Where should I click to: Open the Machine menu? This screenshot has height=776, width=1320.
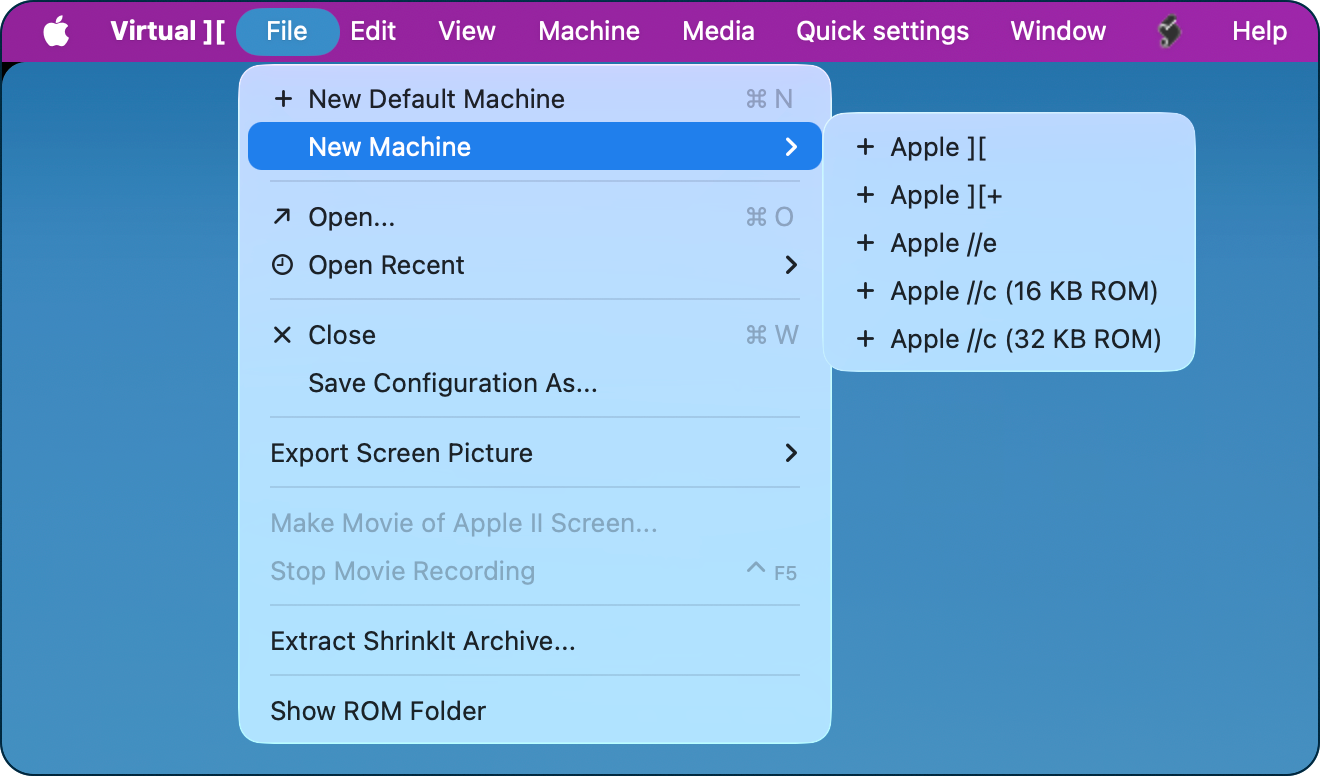[x=589, y=32]
